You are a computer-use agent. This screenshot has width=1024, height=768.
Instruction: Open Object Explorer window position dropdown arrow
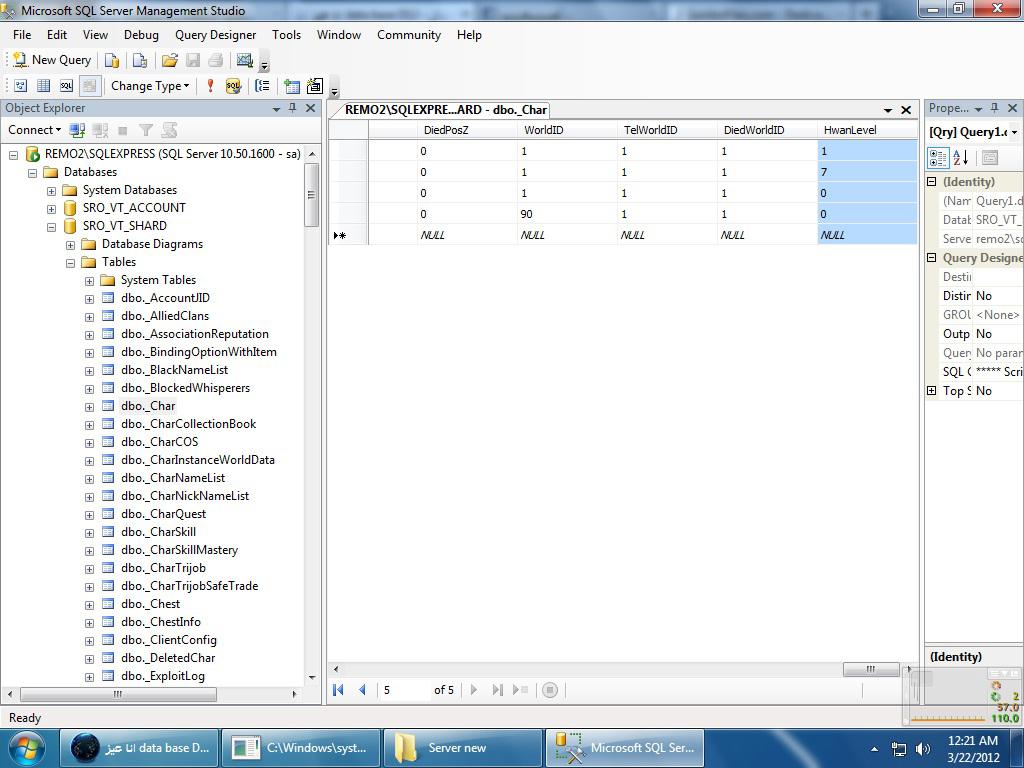coord(276,108)
